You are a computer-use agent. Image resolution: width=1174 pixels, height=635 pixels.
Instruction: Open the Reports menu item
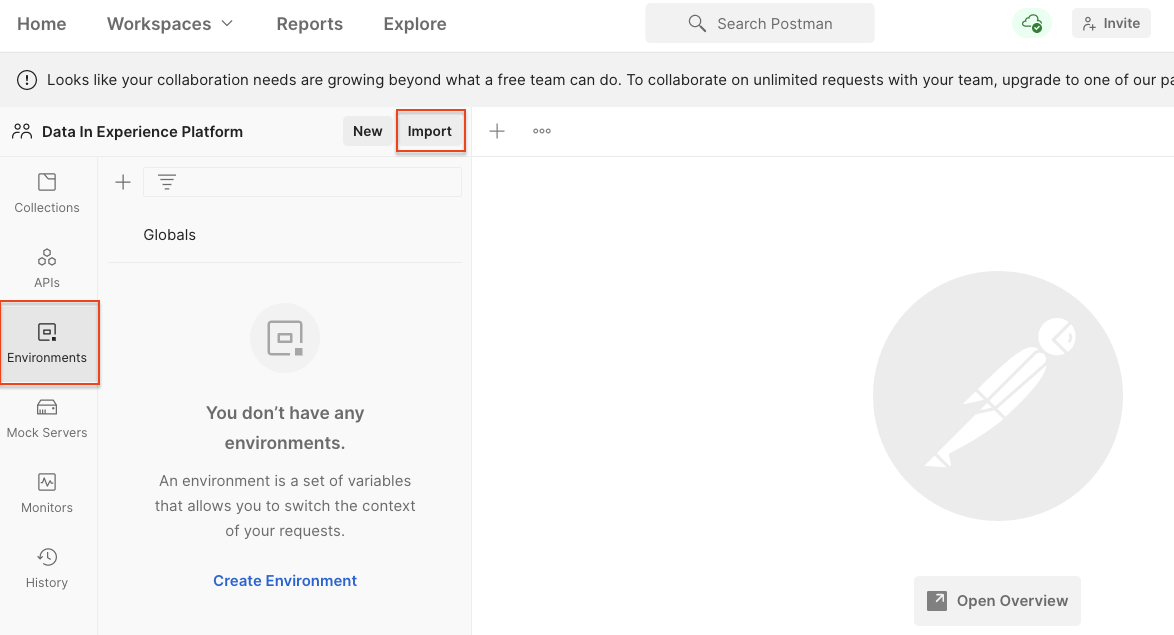310,24
